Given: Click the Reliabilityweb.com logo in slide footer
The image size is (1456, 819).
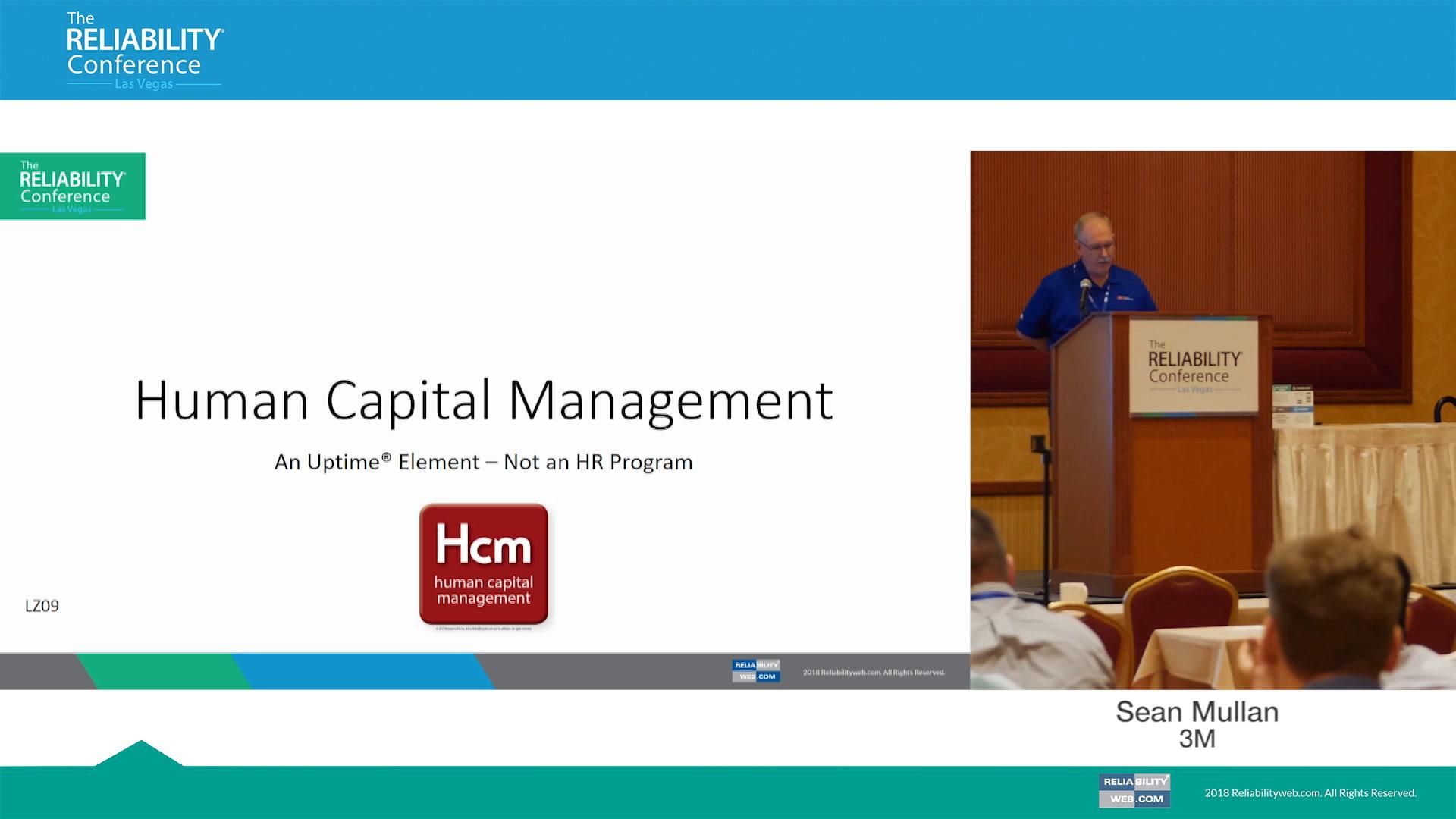Looking at the screenshot, I should [x=755, y=671].
